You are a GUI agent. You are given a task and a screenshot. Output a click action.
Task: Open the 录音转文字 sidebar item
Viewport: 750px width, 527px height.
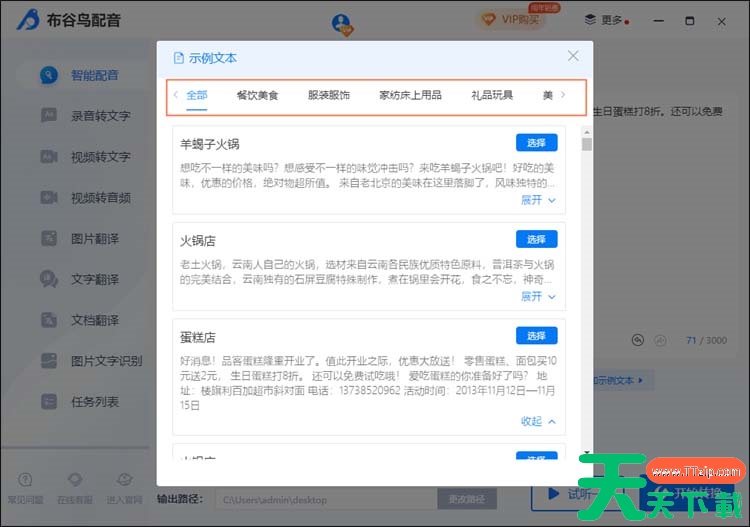(86, 116)
